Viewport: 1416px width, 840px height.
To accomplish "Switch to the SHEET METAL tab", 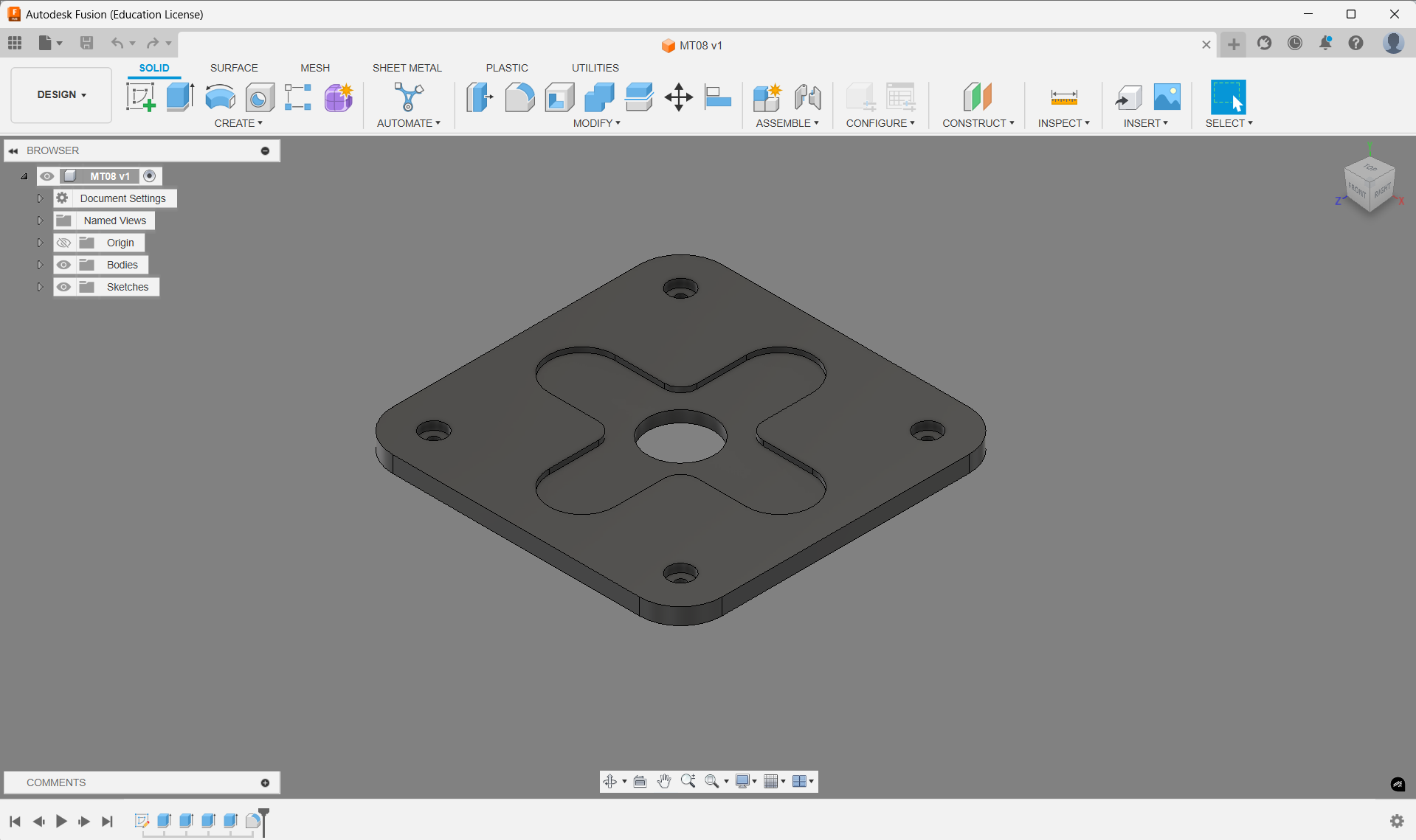I will click(407, 68).
